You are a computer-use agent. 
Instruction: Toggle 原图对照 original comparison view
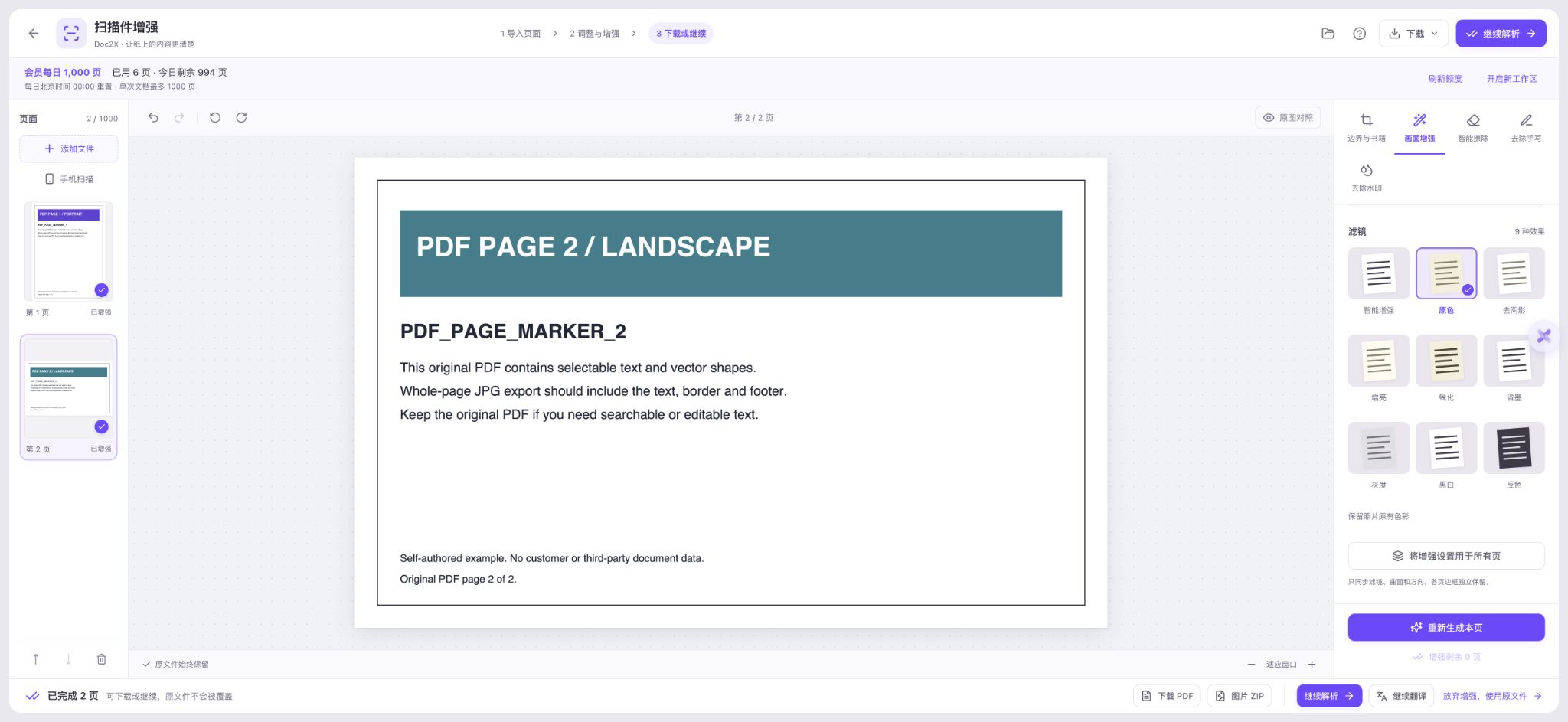click(1288, 117)
